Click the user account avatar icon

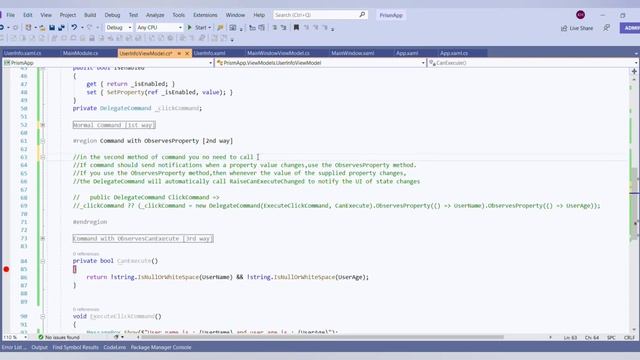(580, 15)
